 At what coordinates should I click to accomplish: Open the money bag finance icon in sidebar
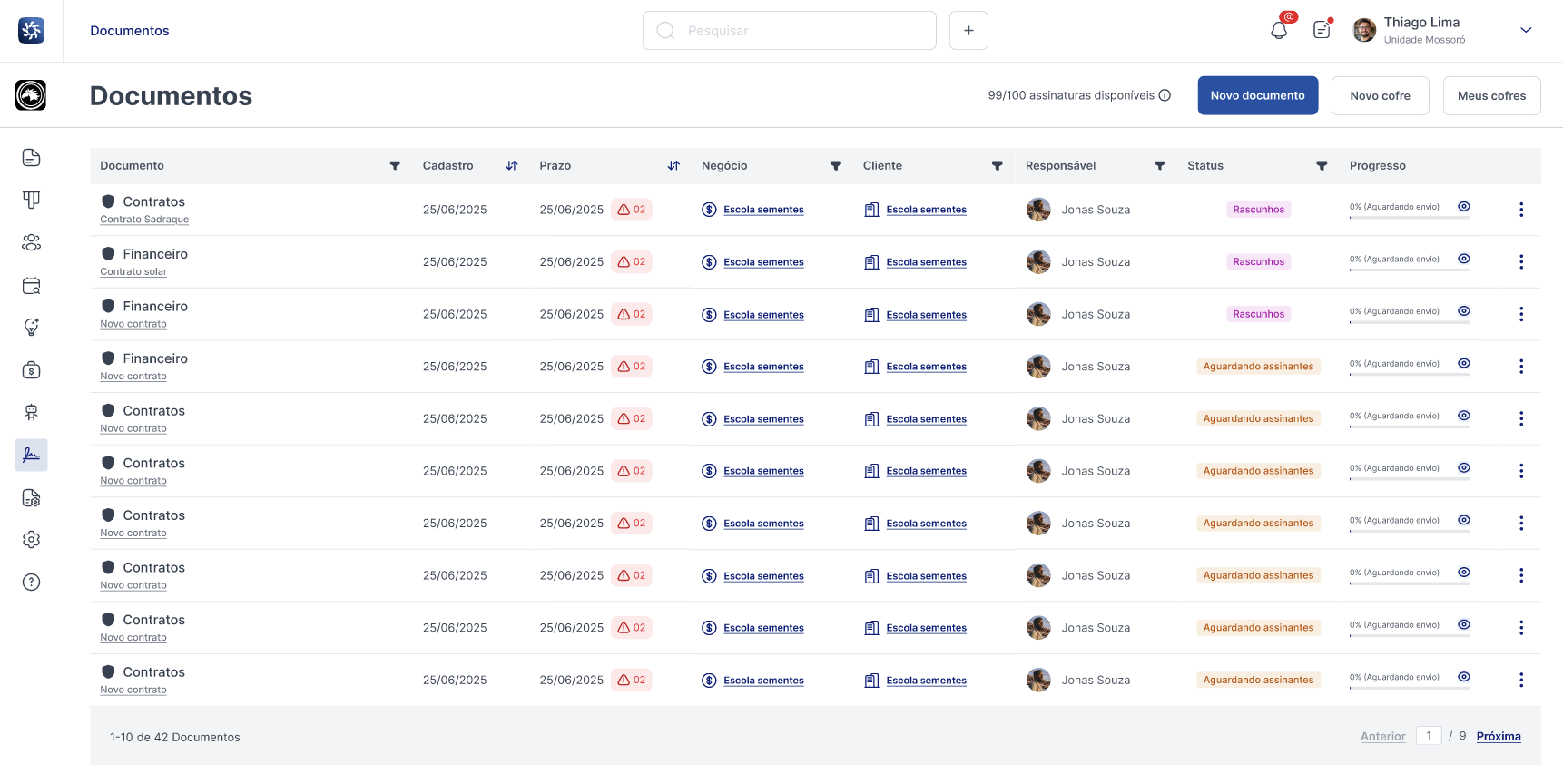31,370
